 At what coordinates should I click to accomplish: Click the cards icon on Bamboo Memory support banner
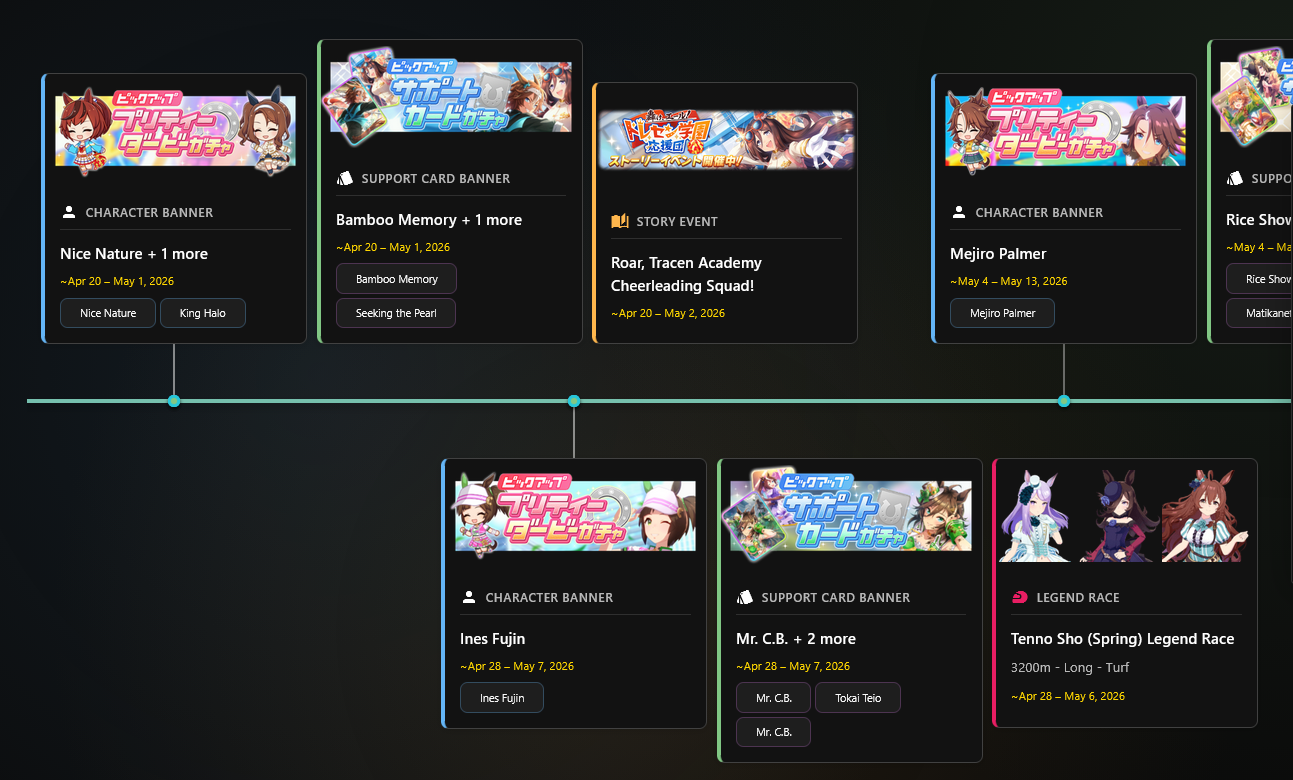[345, 178]
